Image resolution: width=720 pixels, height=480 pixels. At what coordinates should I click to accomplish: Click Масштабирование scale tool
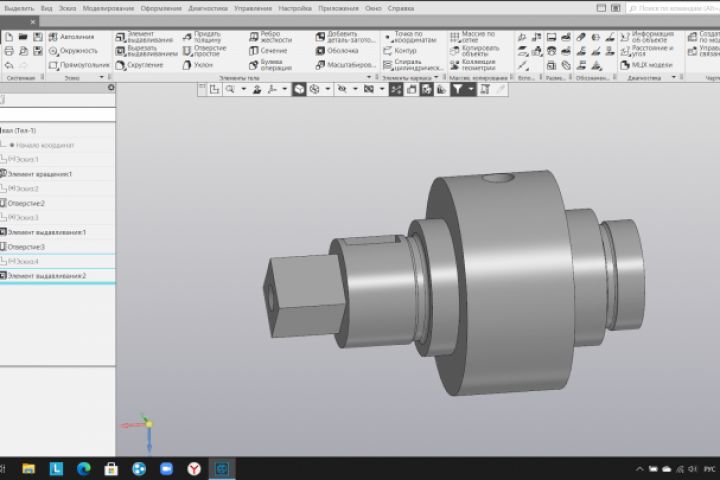point(346,65)
